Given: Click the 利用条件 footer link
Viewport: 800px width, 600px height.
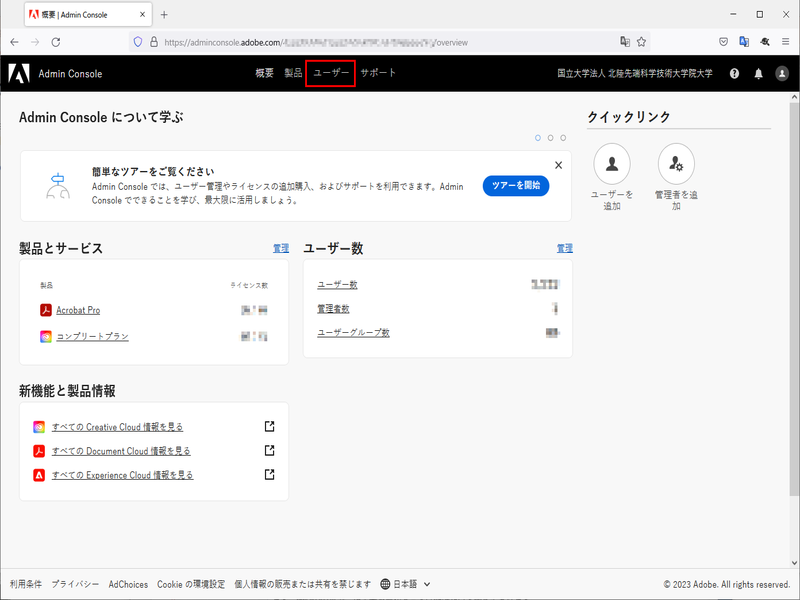Looking at the screenshot, I should pos(26,584).
